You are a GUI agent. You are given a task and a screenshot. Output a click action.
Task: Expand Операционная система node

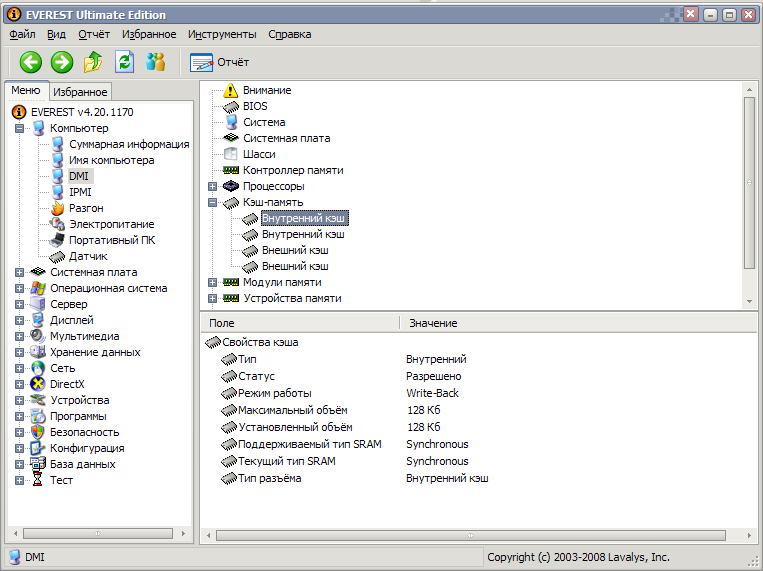(x=19, y=289)
